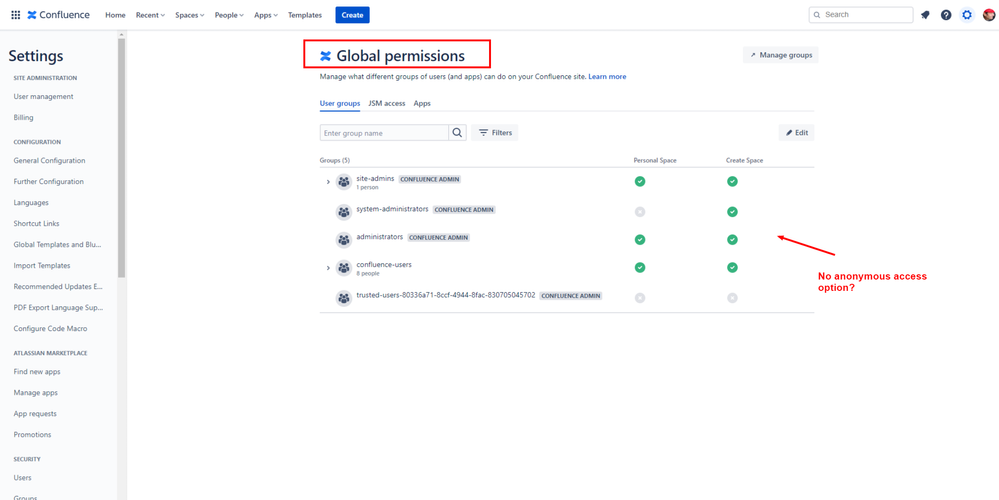
Task: Open Global Templates and Blueprints in sidebar
Action: pyautogui.click(x=58, y=245)
